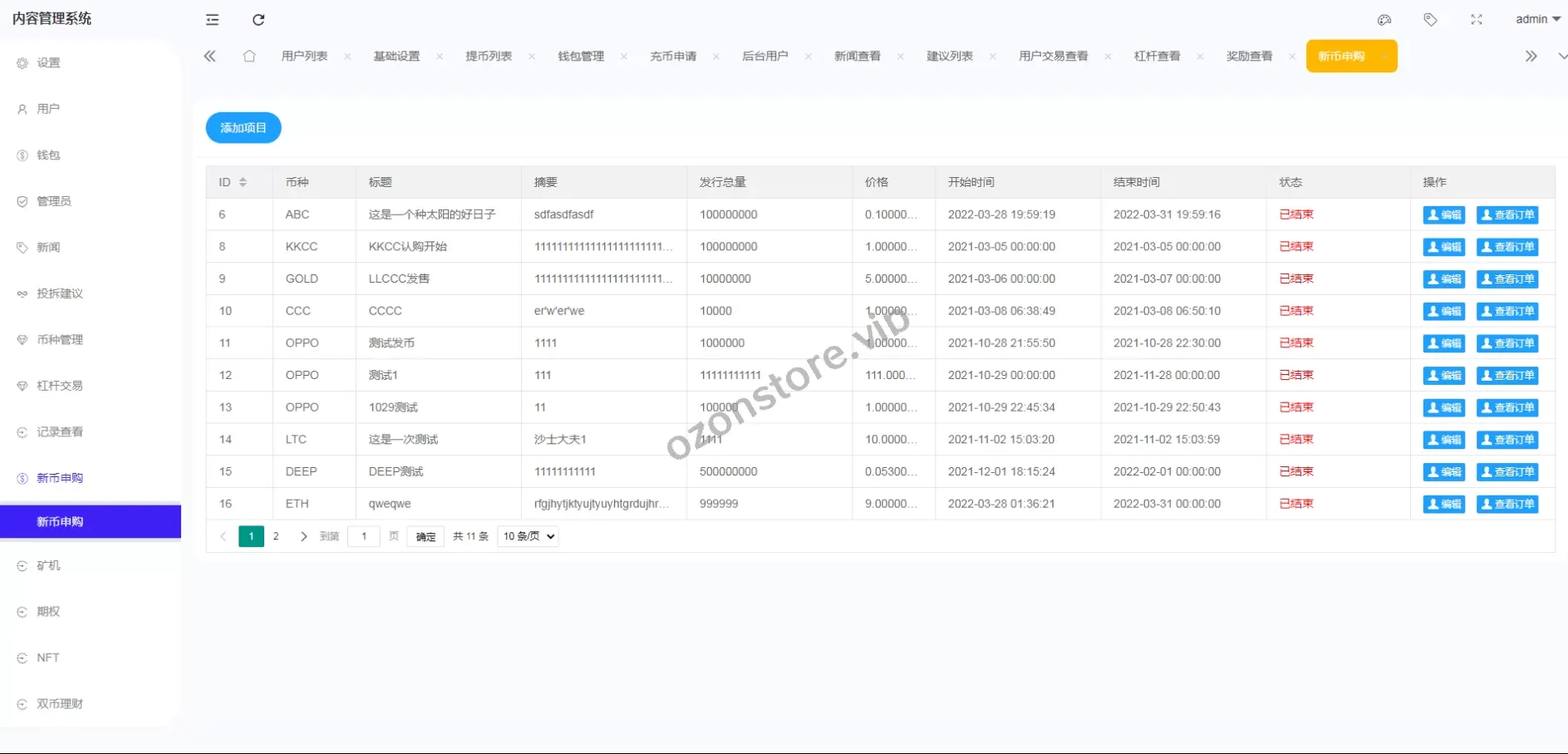
Task: Click 编辑 for the ABC row
Action: click(1443, 214)
